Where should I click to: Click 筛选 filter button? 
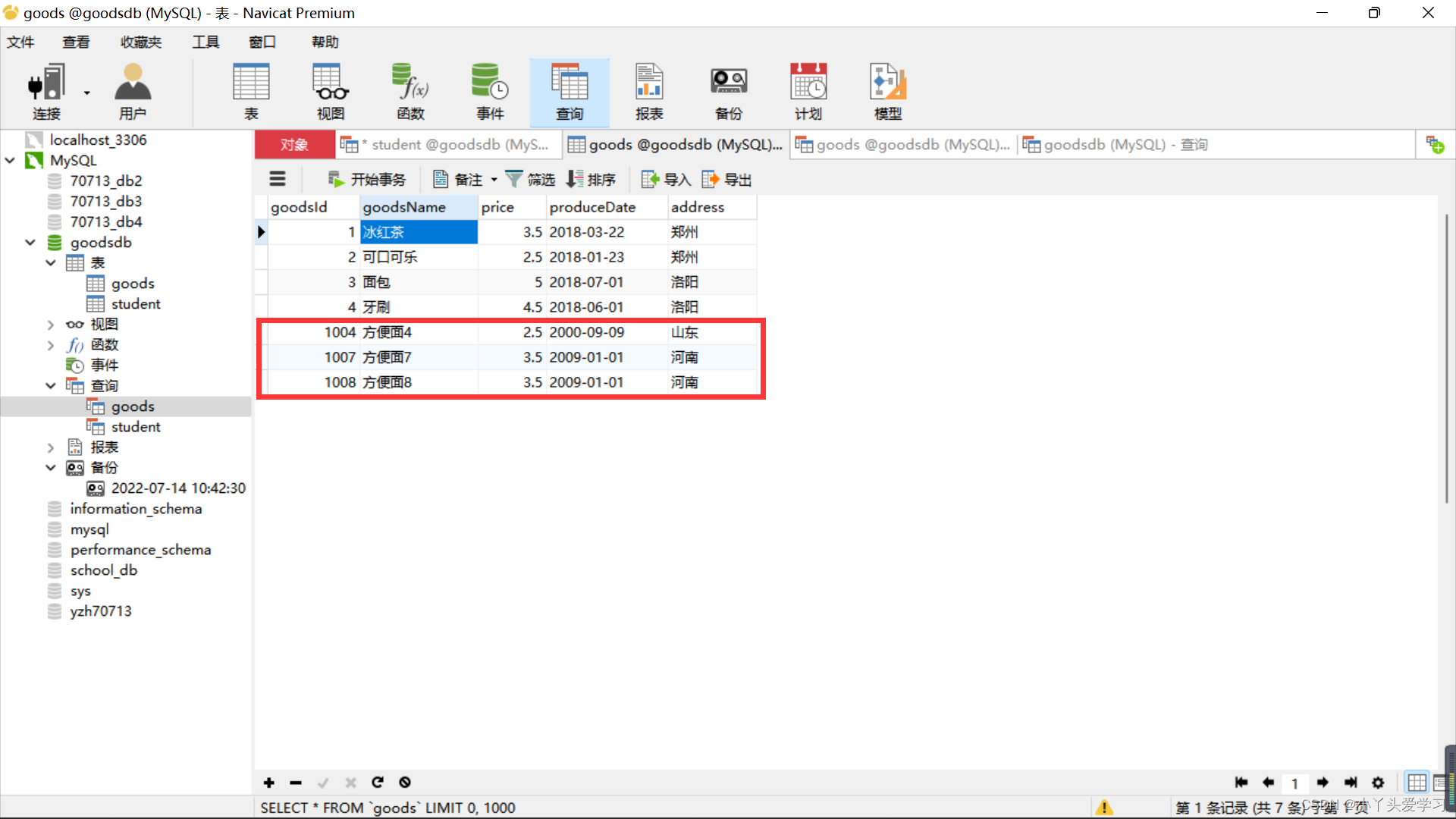[530, 180]
